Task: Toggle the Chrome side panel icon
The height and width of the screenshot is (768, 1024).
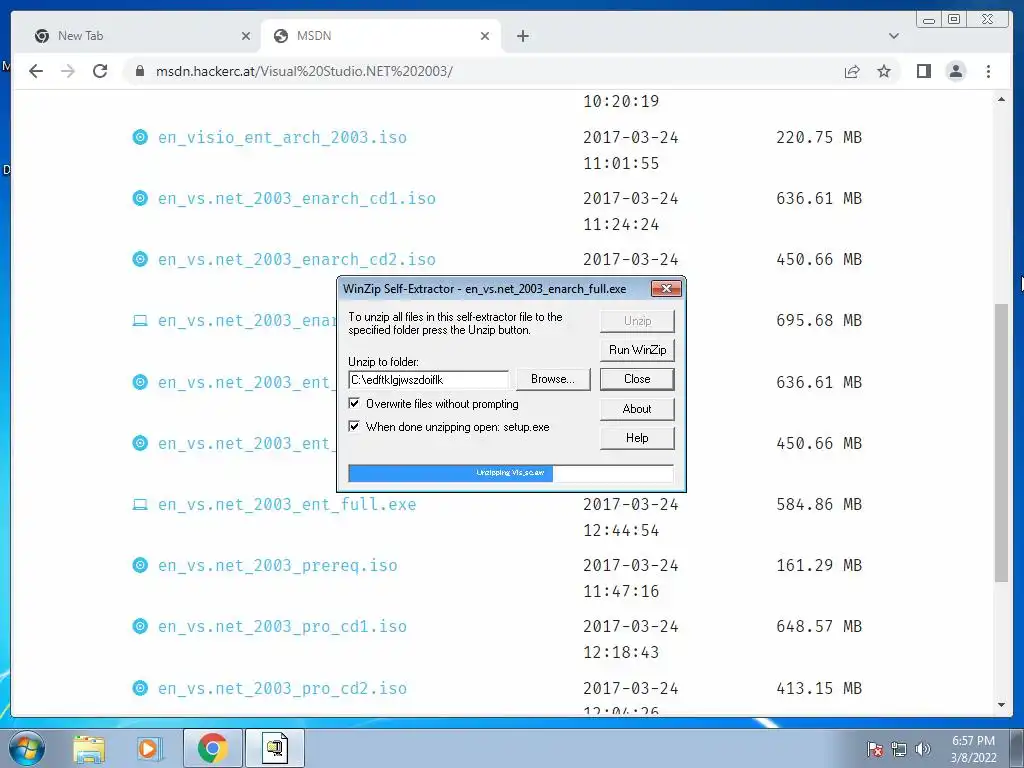Action: 923,71
